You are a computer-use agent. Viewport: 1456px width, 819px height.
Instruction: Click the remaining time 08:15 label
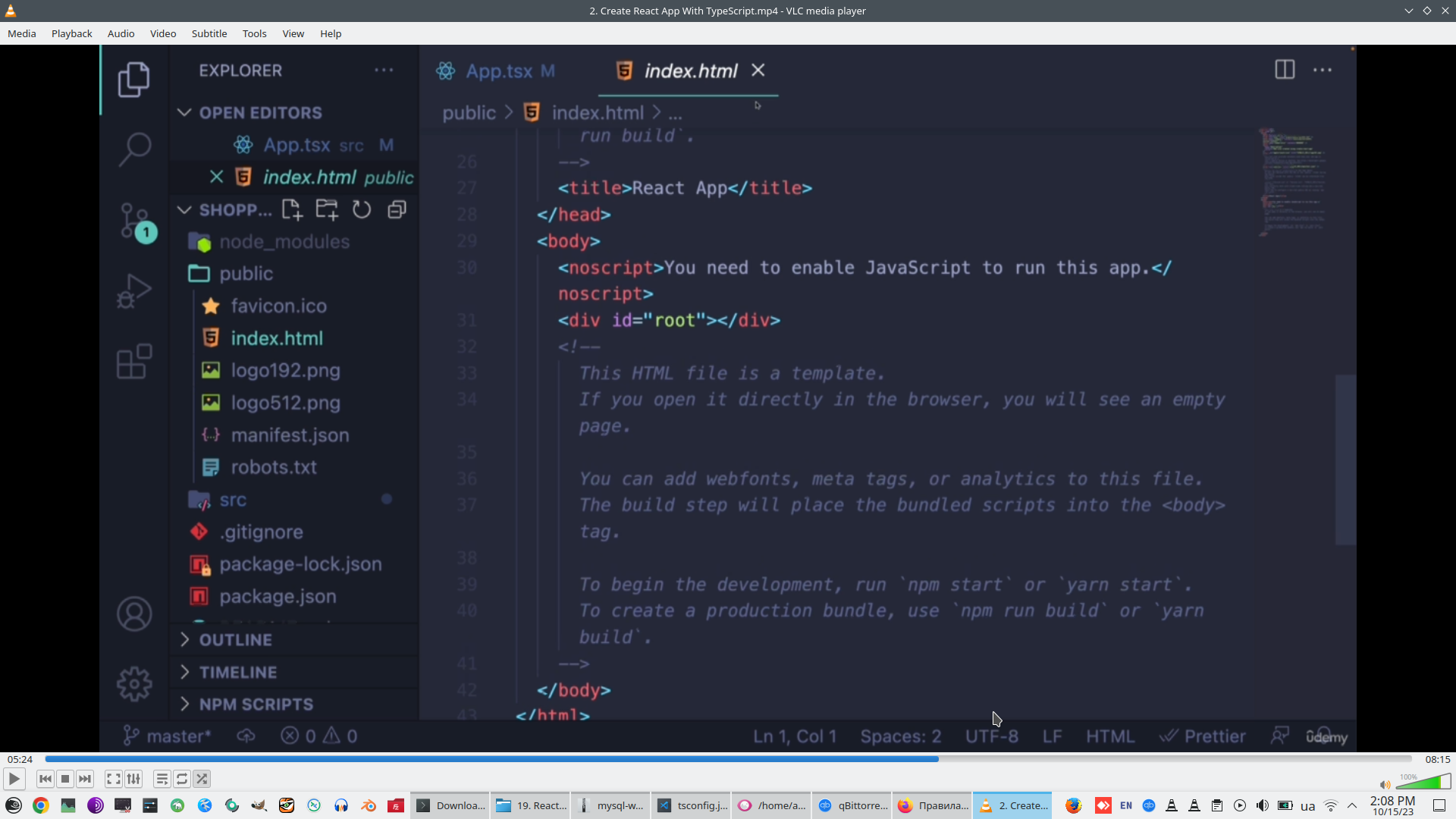click(1437, 759)
